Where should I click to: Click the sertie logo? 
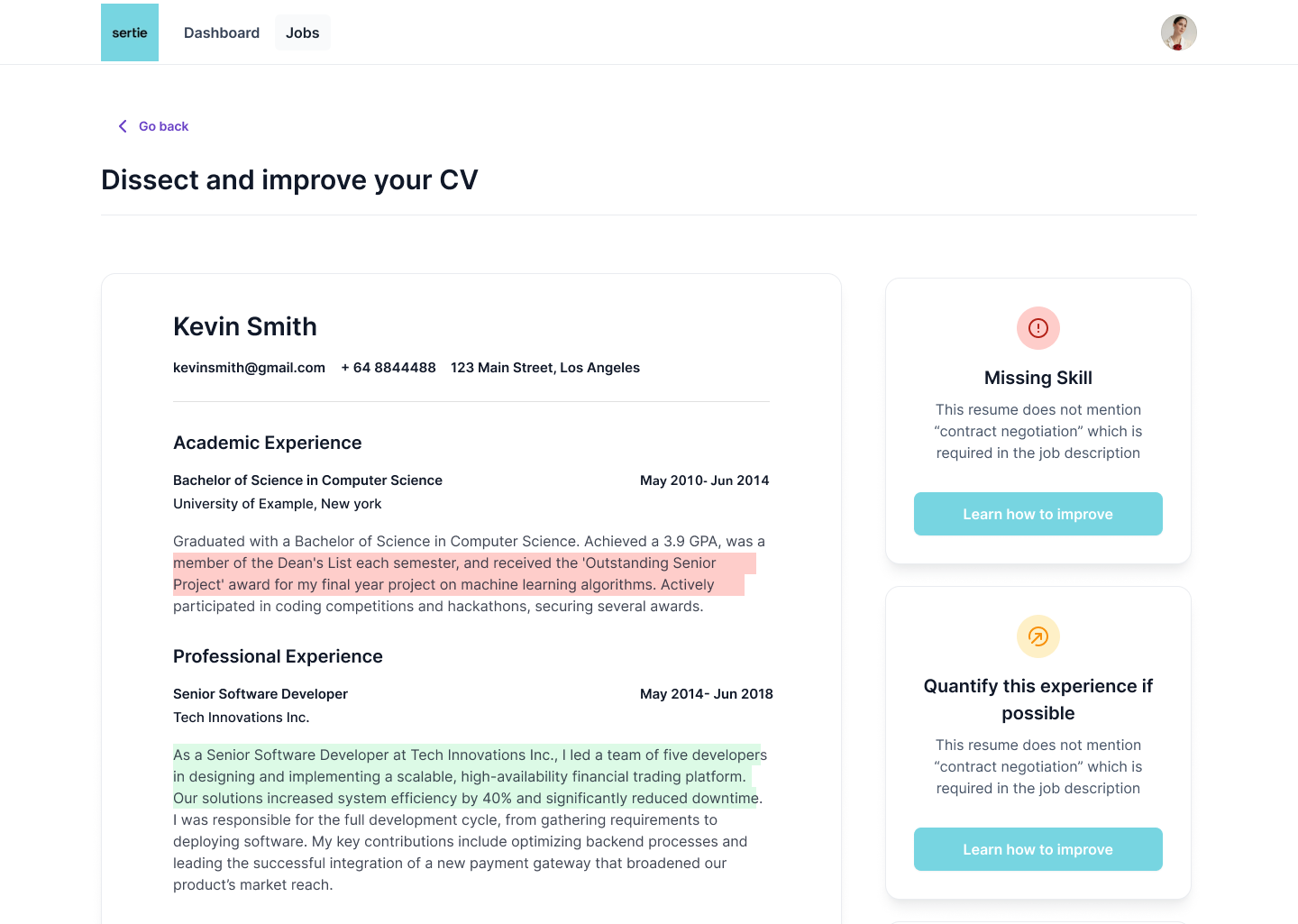pyautogui.click(x=130, y=32)
